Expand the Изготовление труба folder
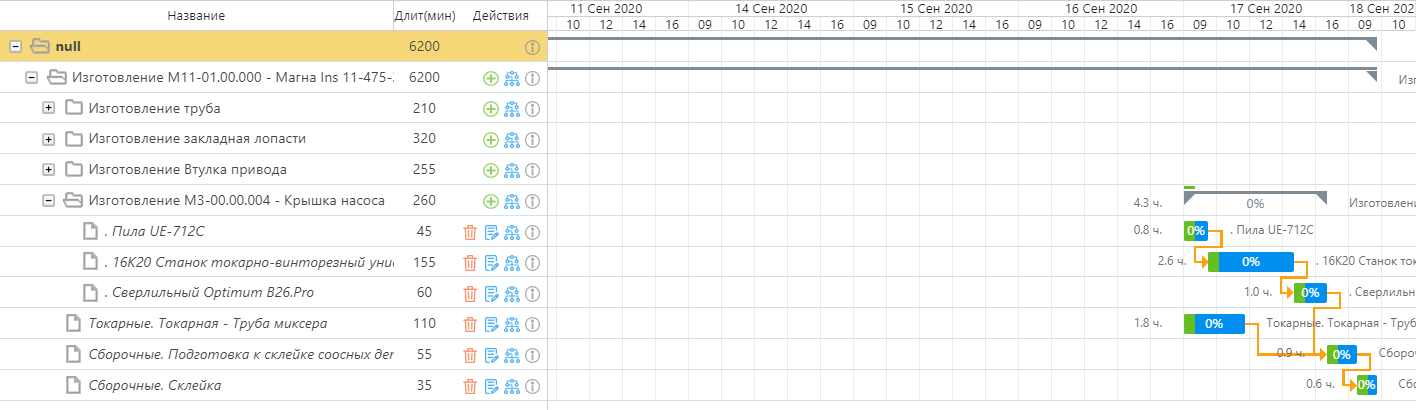The width and height of the screenshot is (1416, 410). [48, 108]
